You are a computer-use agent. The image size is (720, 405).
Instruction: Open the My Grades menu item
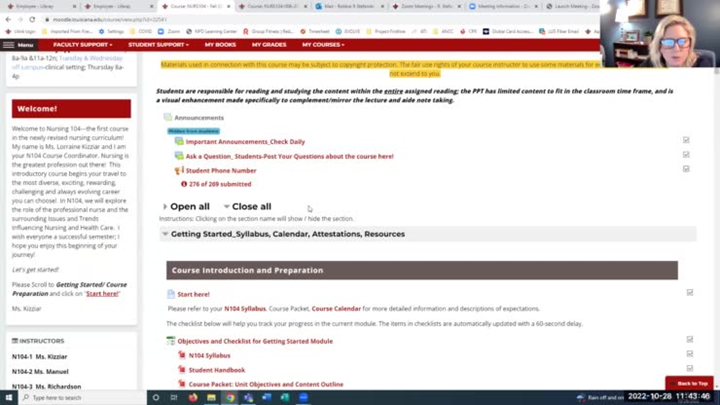coord(268,45)
